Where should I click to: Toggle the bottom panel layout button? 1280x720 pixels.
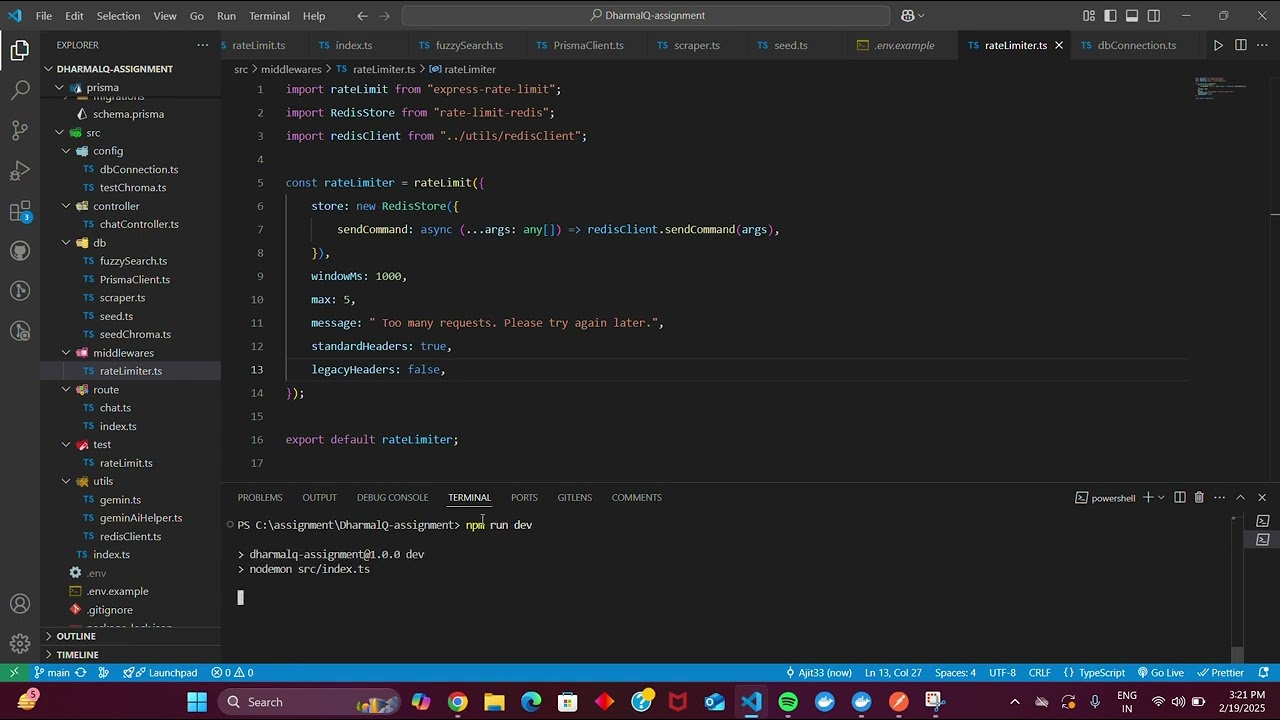point(1132,16)
